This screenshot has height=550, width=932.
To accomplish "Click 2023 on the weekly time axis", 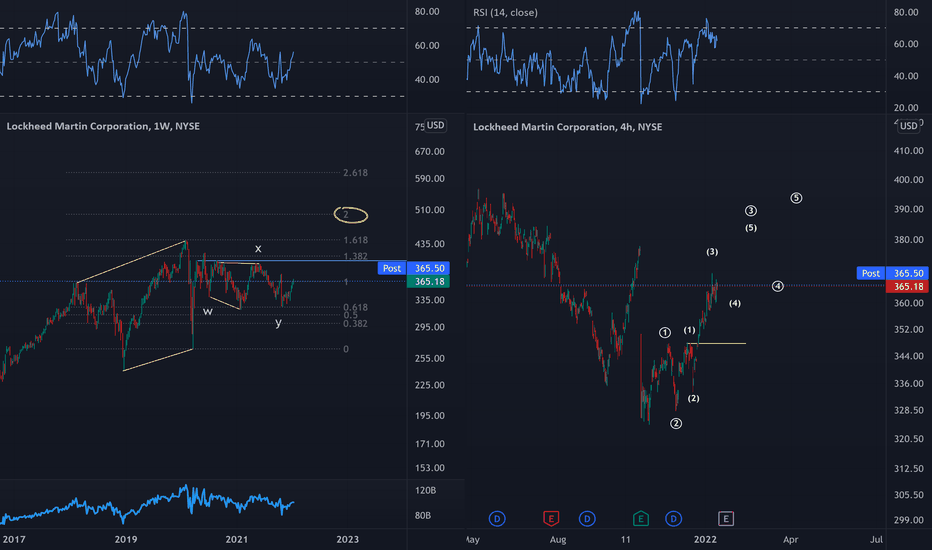I will (348, 539).
